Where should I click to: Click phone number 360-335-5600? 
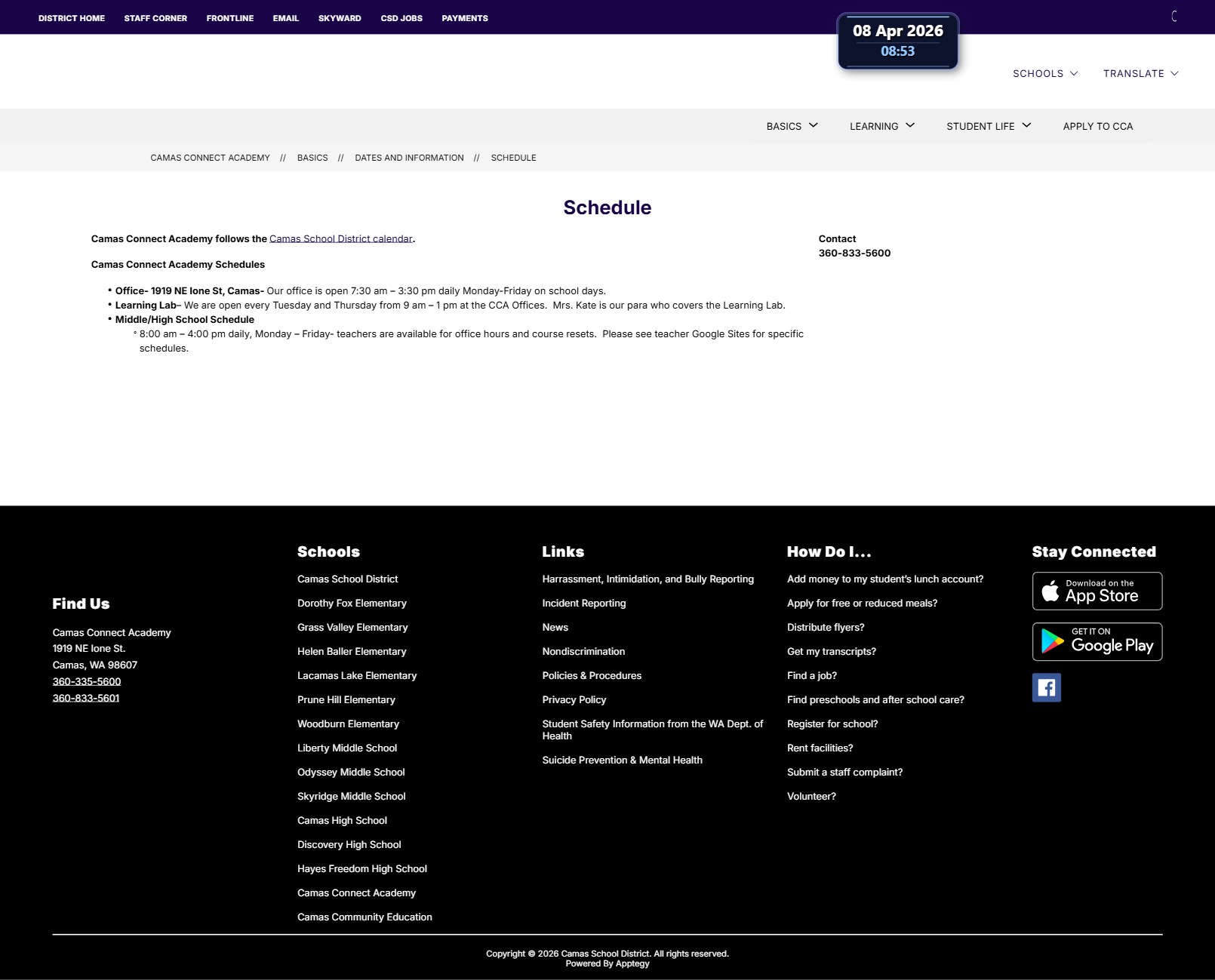click(87, 681)
